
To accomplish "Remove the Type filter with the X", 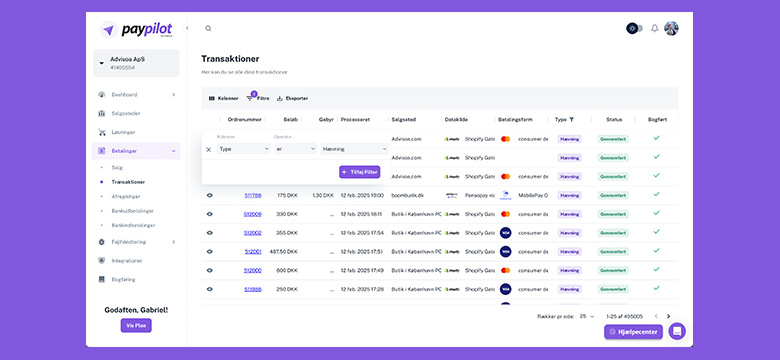I will point(208,149).
